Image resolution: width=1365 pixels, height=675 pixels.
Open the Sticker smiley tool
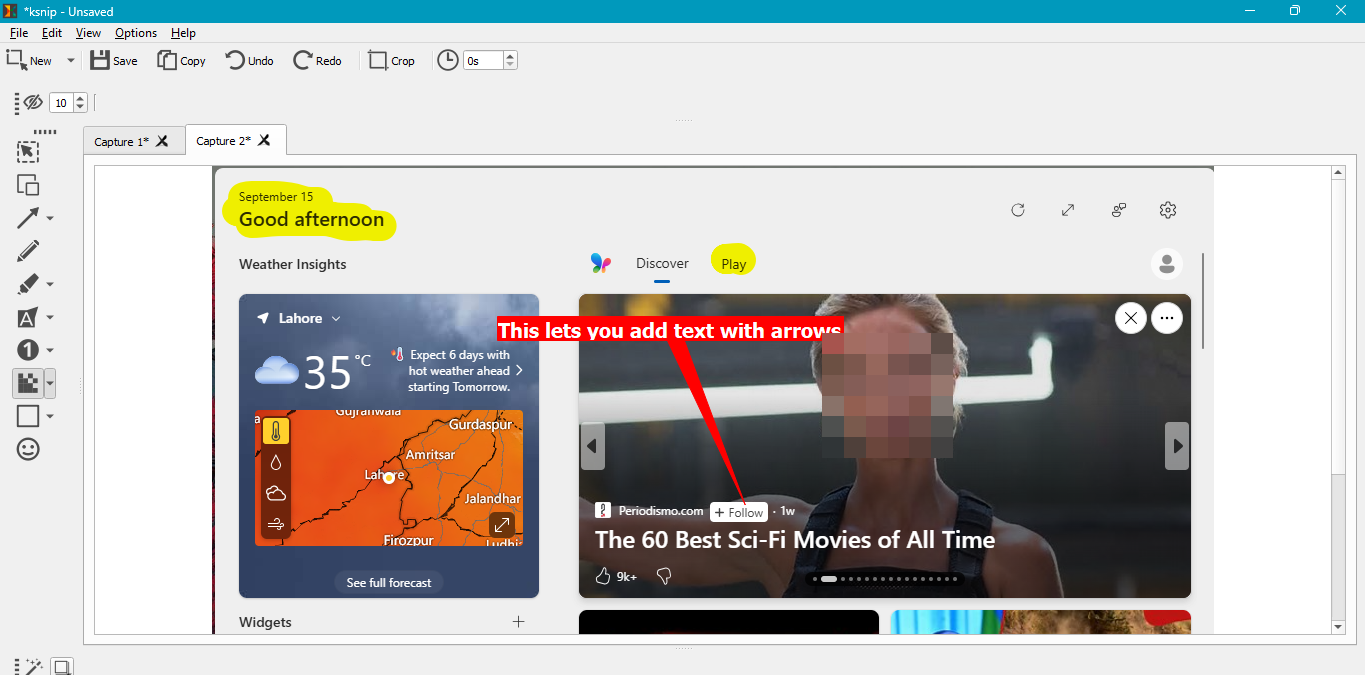click(x=28, y=449)
